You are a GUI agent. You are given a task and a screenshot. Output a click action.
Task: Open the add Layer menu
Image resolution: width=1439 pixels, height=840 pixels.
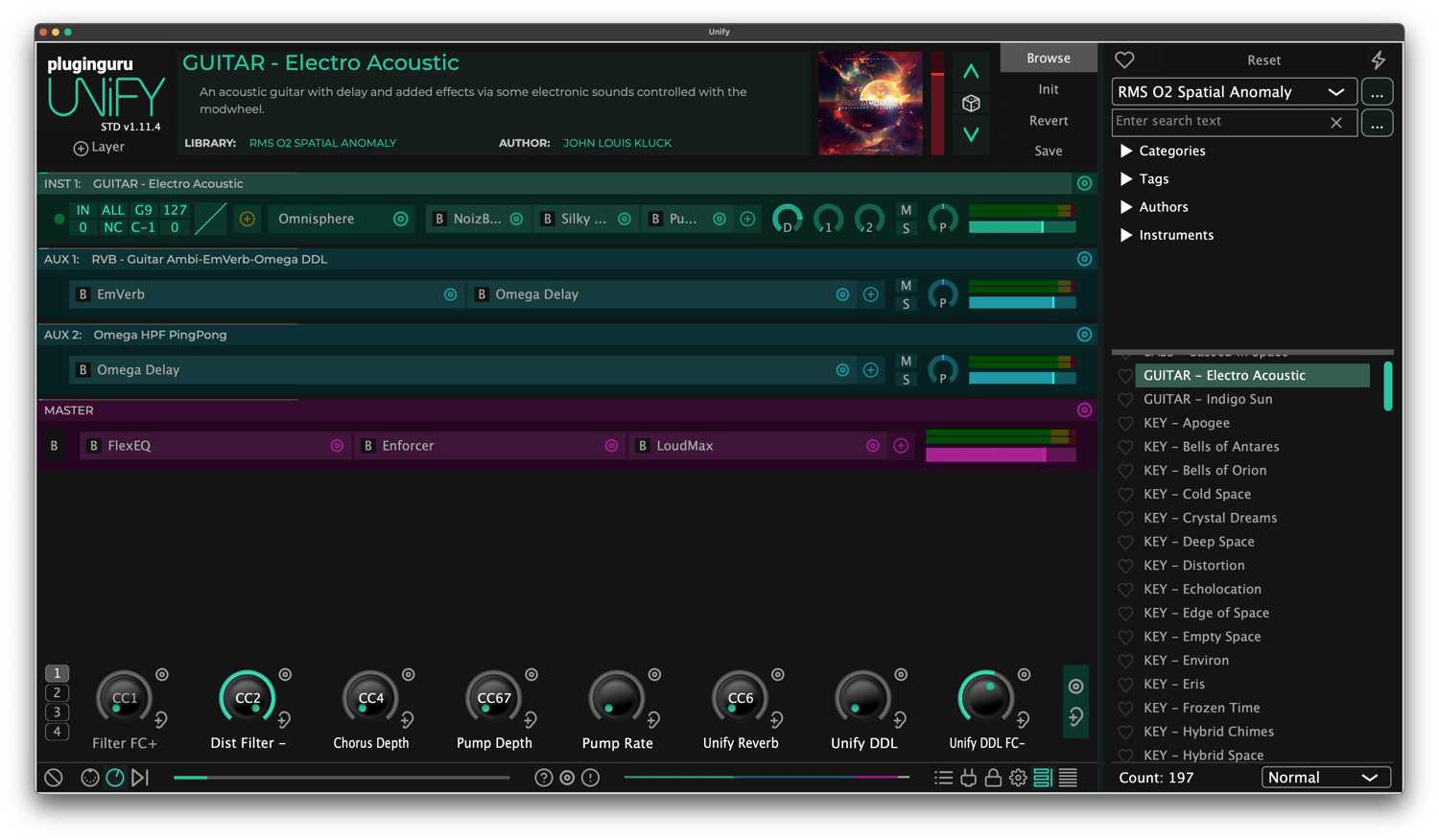(99, 148)
